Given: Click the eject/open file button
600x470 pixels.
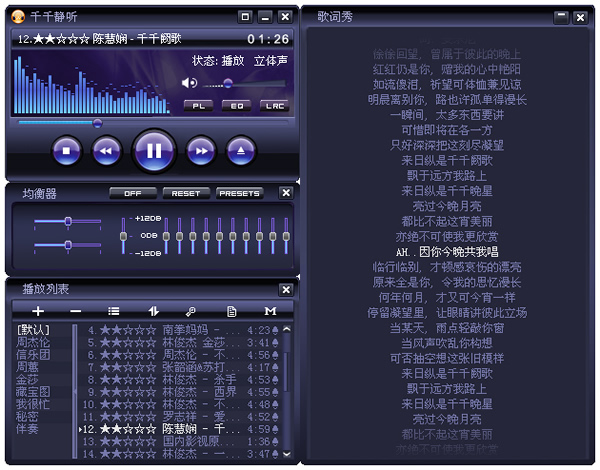Looking at the screenshot, I should tap(241, 151).
